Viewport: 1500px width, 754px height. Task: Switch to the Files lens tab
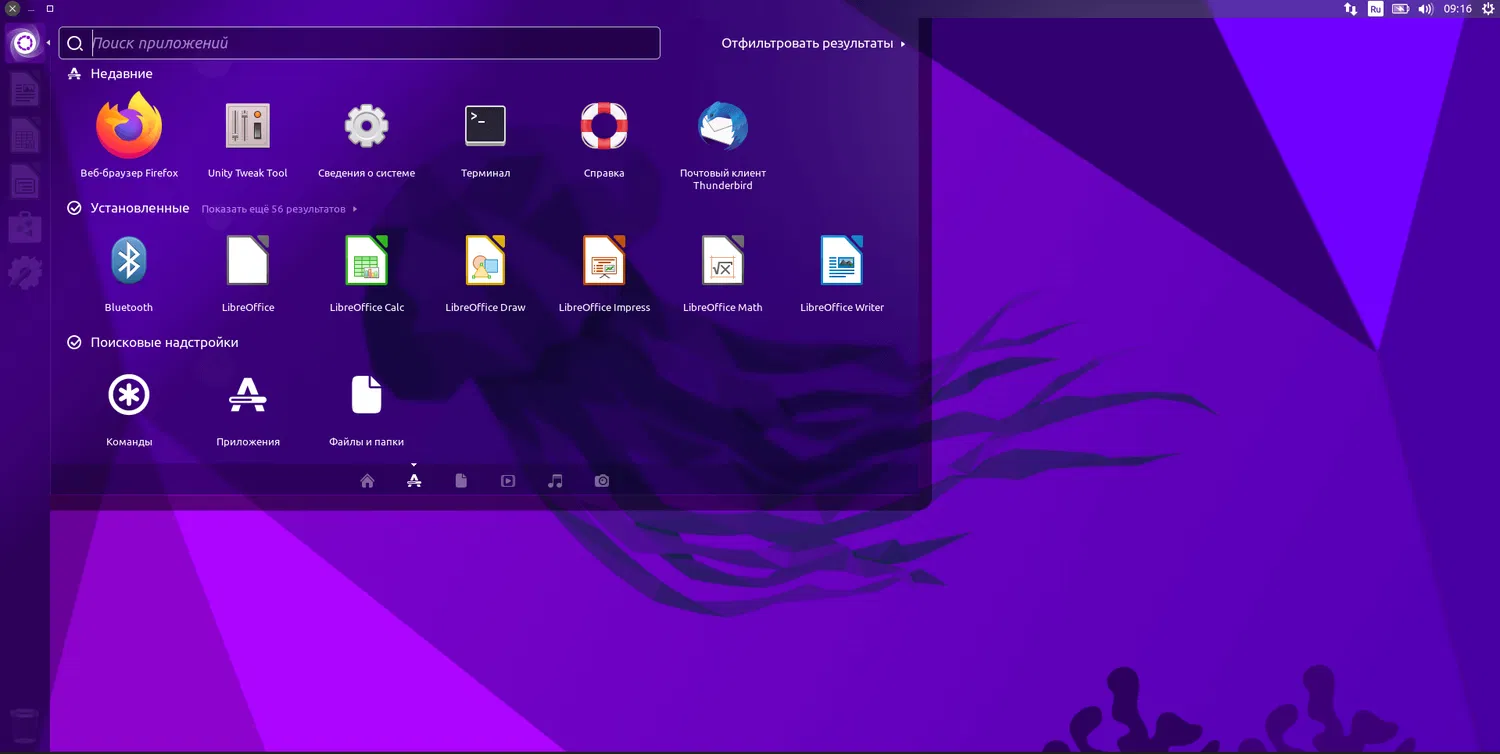[x=461, y=481]
